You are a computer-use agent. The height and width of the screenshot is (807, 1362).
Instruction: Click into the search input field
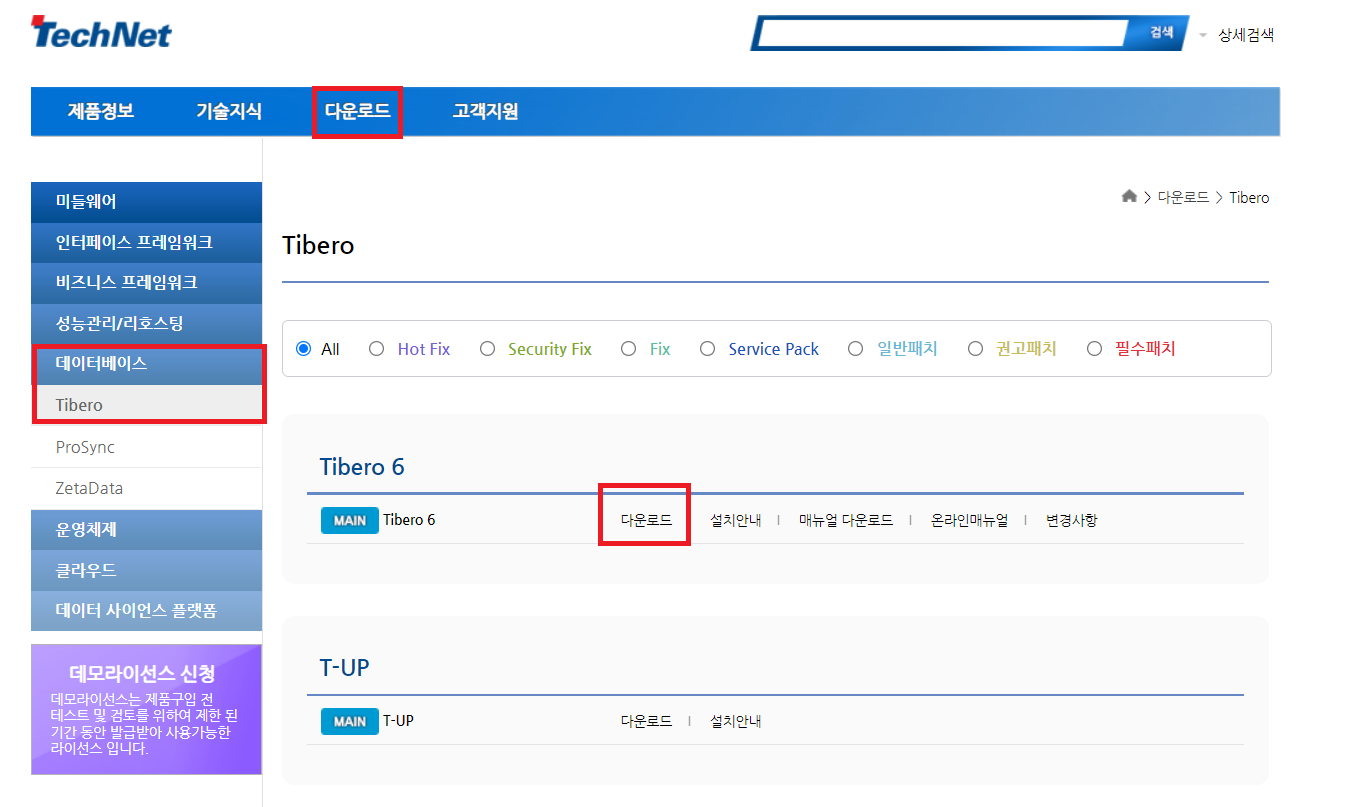943,33
